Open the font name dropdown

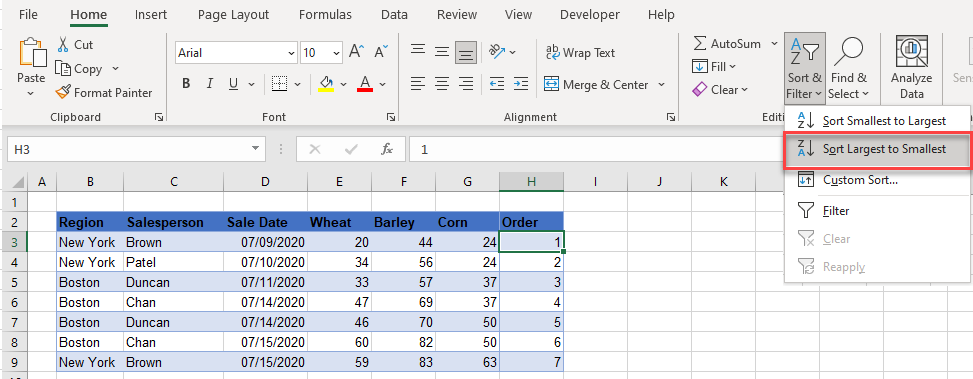292,53
